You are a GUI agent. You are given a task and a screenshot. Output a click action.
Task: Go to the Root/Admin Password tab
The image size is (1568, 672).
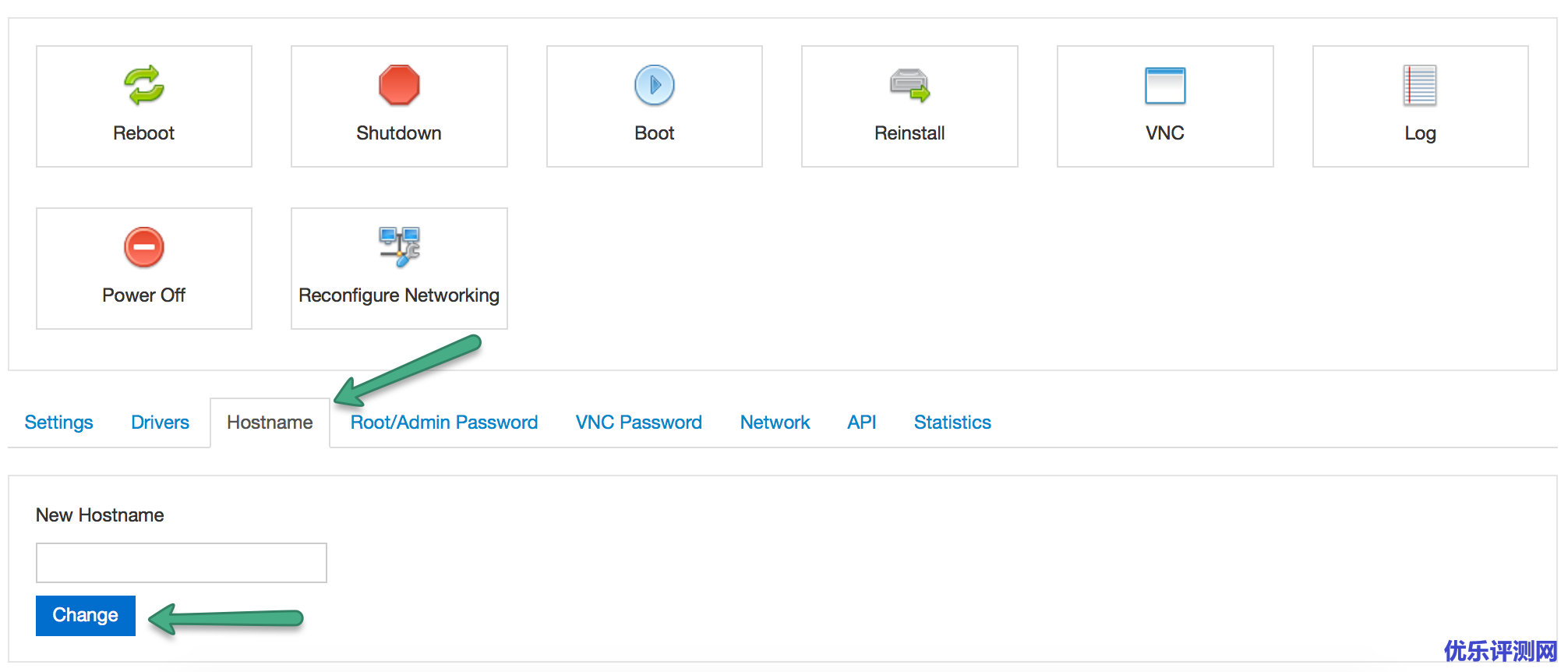(444, 423)
